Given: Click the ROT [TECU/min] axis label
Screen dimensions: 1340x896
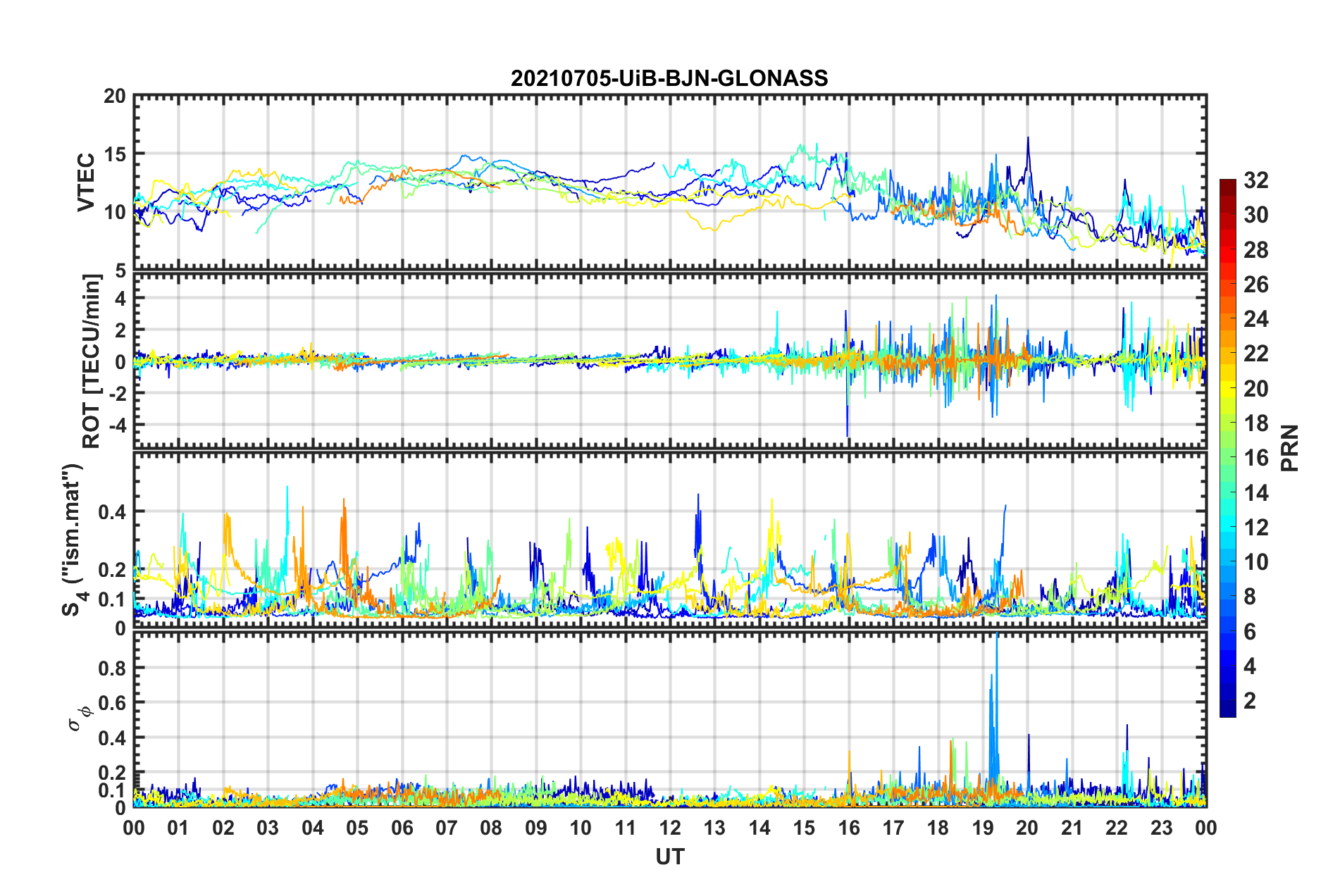Looking at the screenshot, I should pyautogui.click(x=92, y=361).
